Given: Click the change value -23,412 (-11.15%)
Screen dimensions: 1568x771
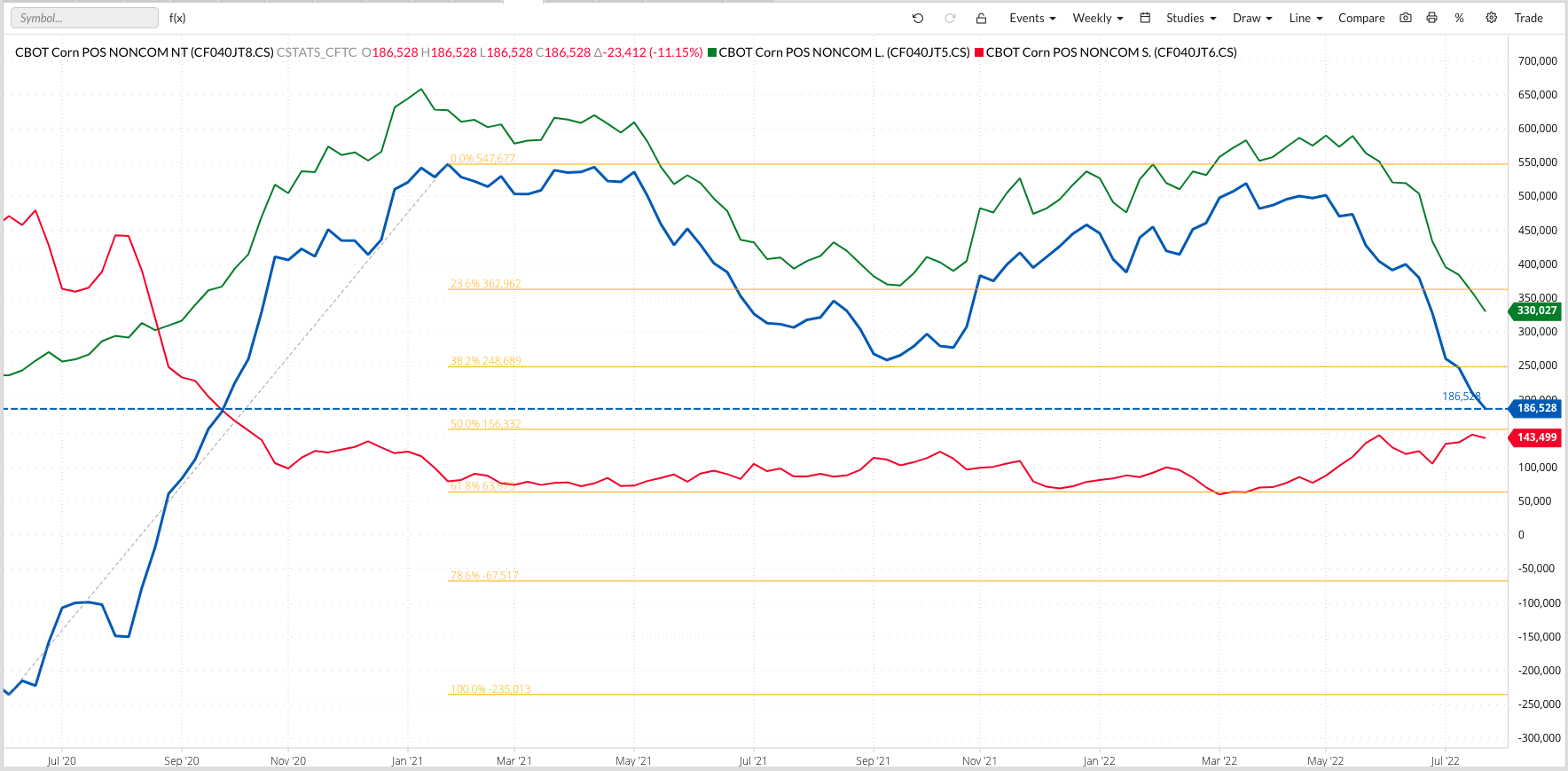Looking at the screenshot, I should coord(655,52).
